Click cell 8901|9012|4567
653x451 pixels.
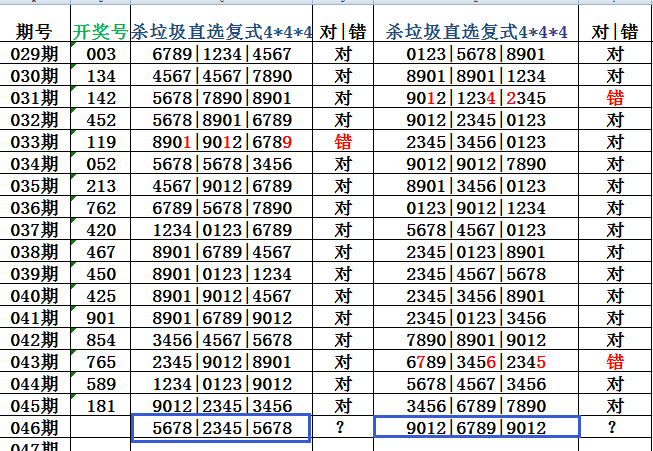(222, 296)
